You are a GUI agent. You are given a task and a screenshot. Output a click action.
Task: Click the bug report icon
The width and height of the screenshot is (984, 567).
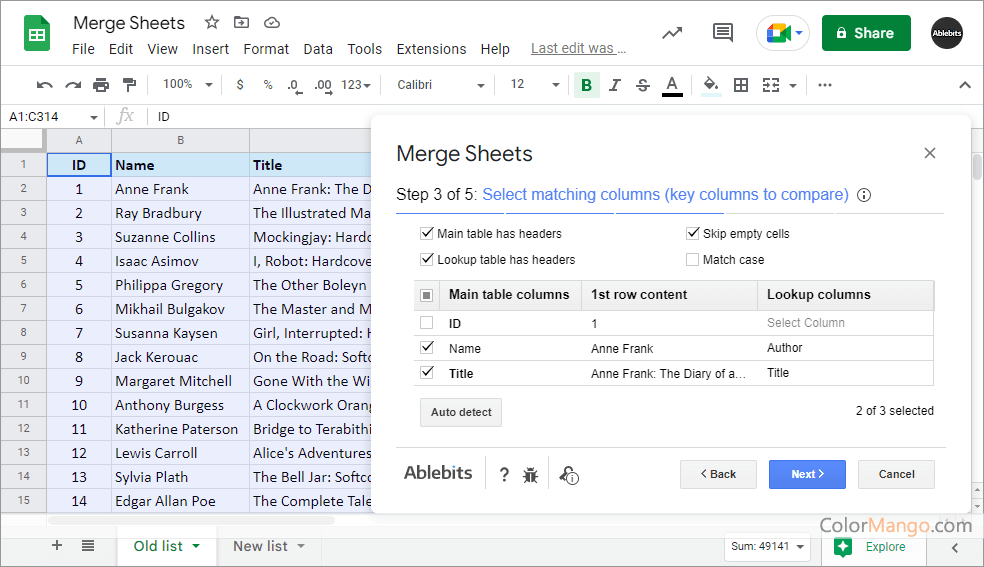[530, 475]
